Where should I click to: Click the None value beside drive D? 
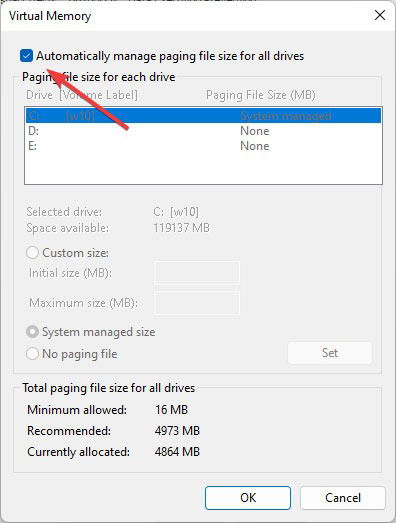(255, 131)
